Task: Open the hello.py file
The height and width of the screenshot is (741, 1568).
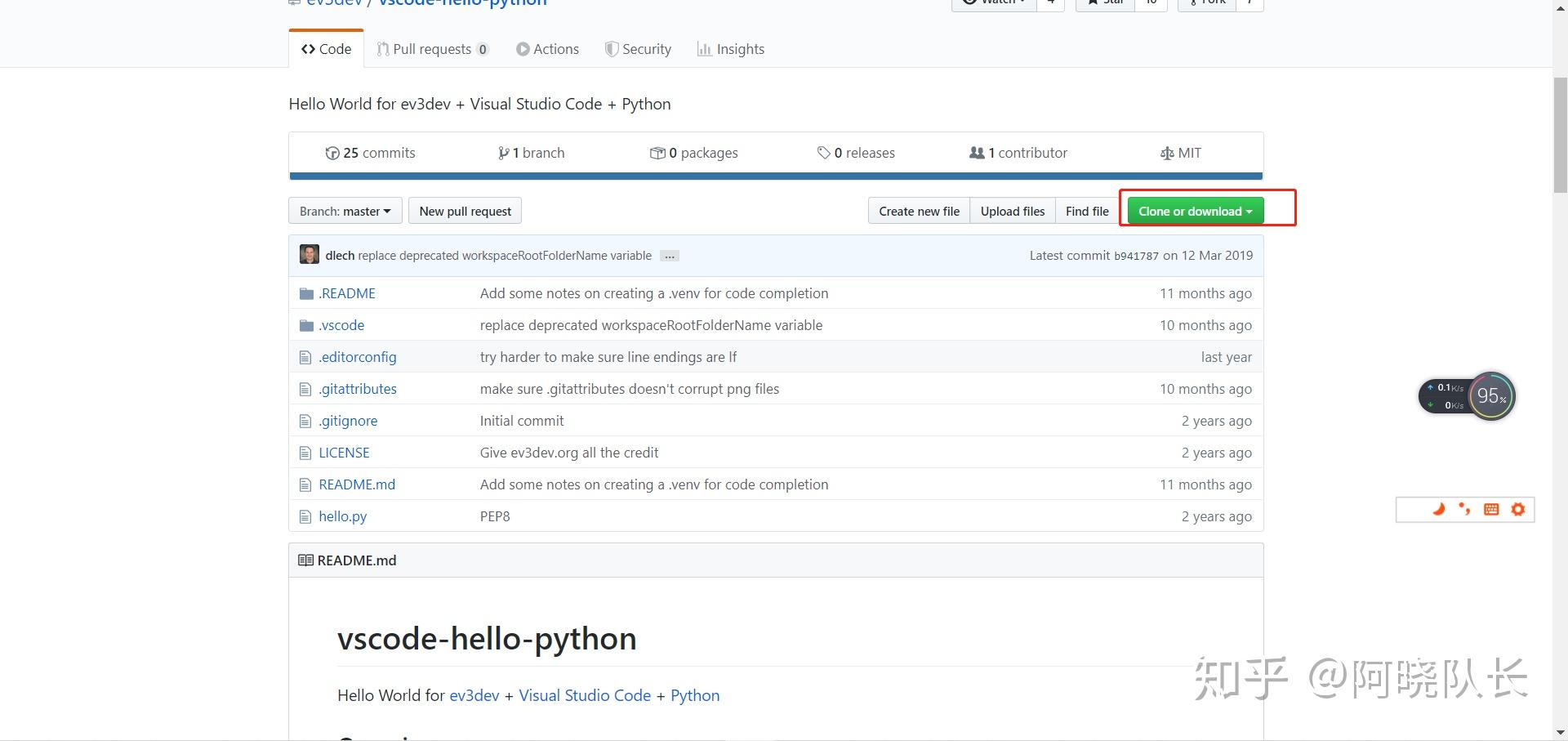Action: tap(342, 516)
